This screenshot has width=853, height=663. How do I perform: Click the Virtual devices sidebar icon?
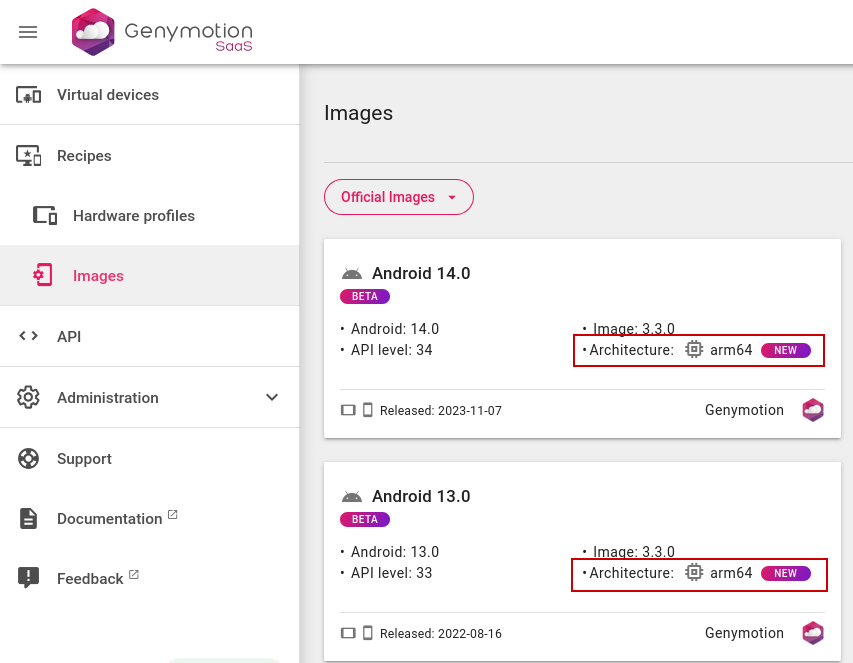tap(28, 95)
